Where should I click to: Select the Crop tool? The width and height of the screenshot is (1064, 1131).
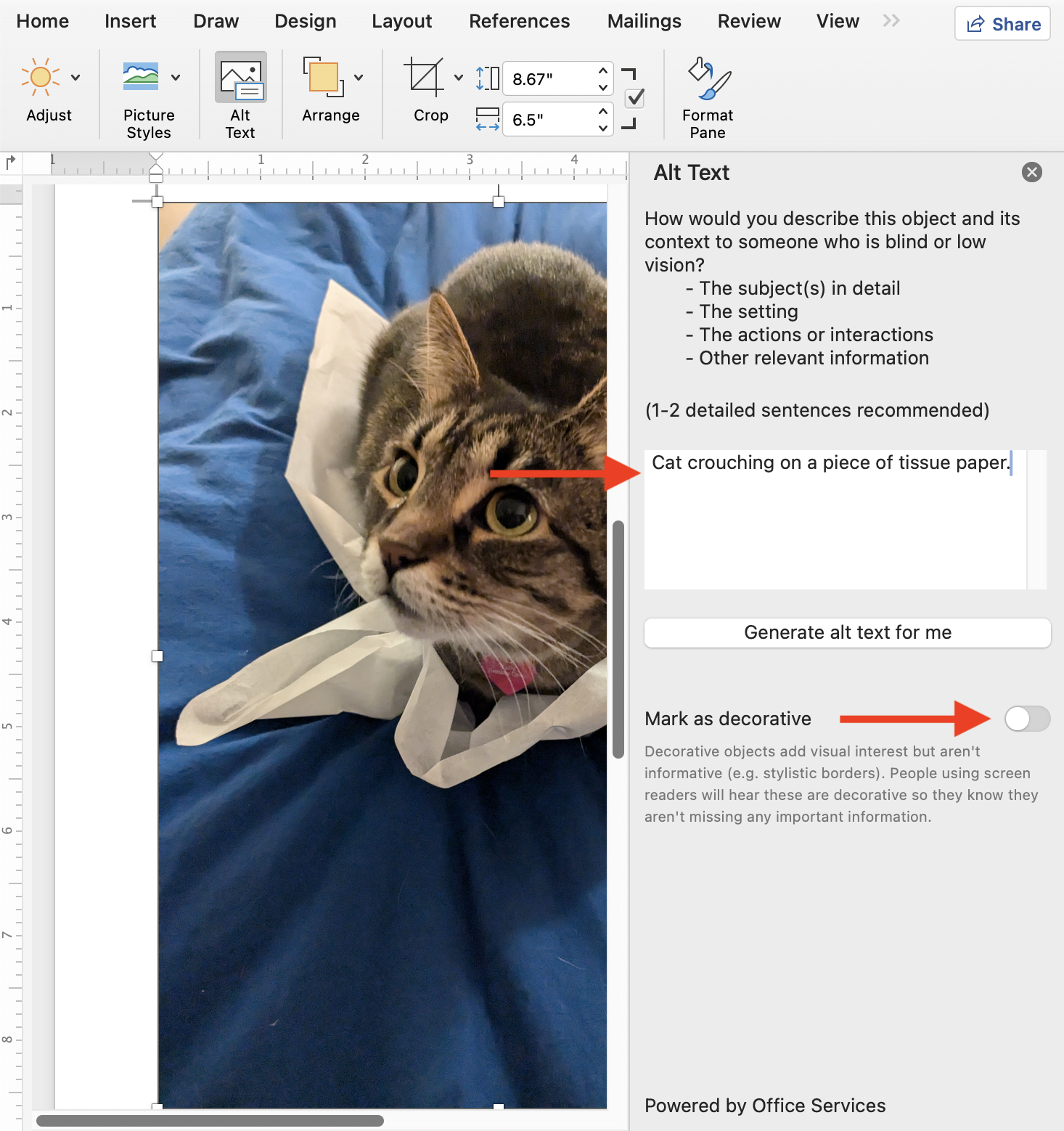(x=424, y=77)
